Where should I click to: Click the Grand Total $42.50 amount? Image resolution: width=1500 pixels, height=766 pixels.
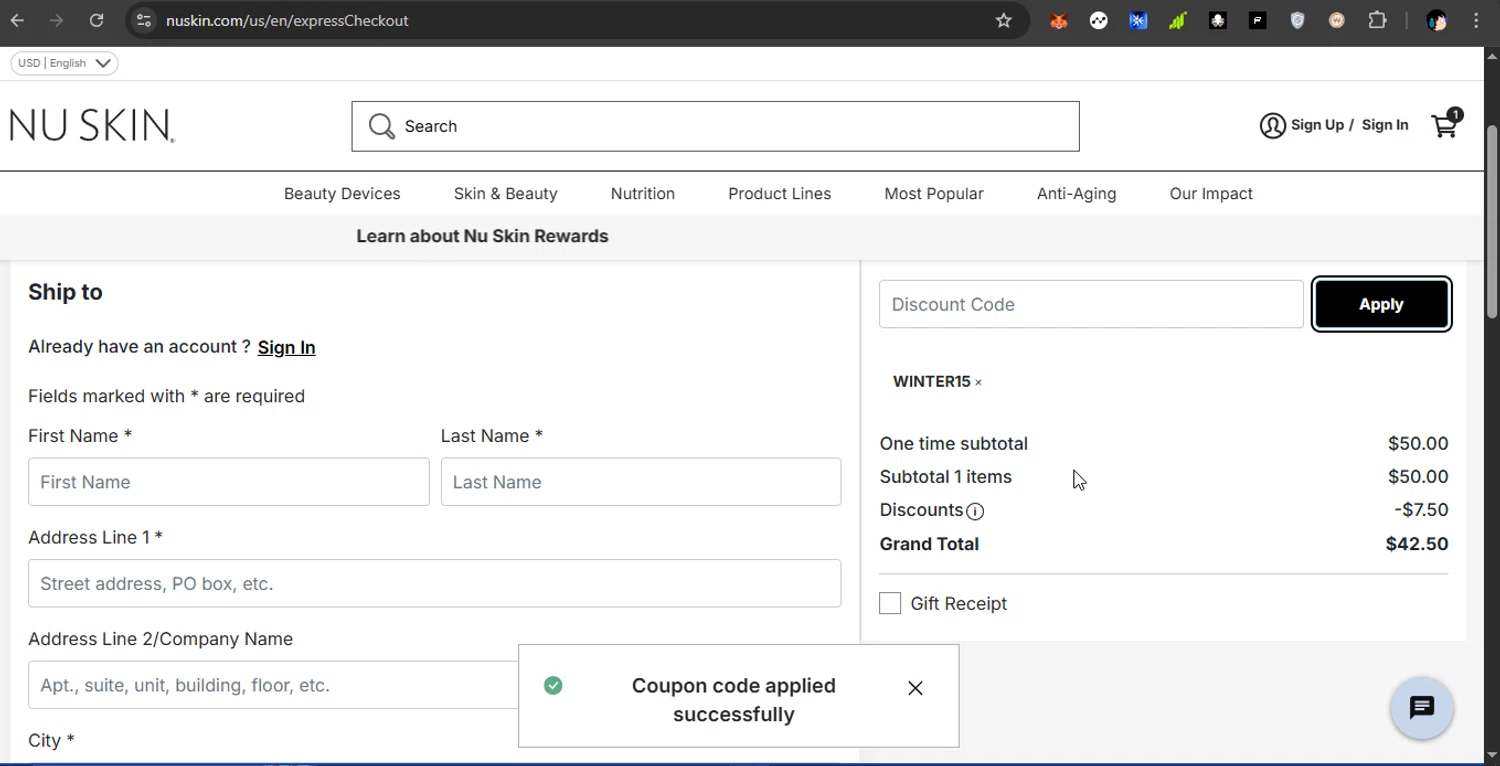[x=1417, y=544]
